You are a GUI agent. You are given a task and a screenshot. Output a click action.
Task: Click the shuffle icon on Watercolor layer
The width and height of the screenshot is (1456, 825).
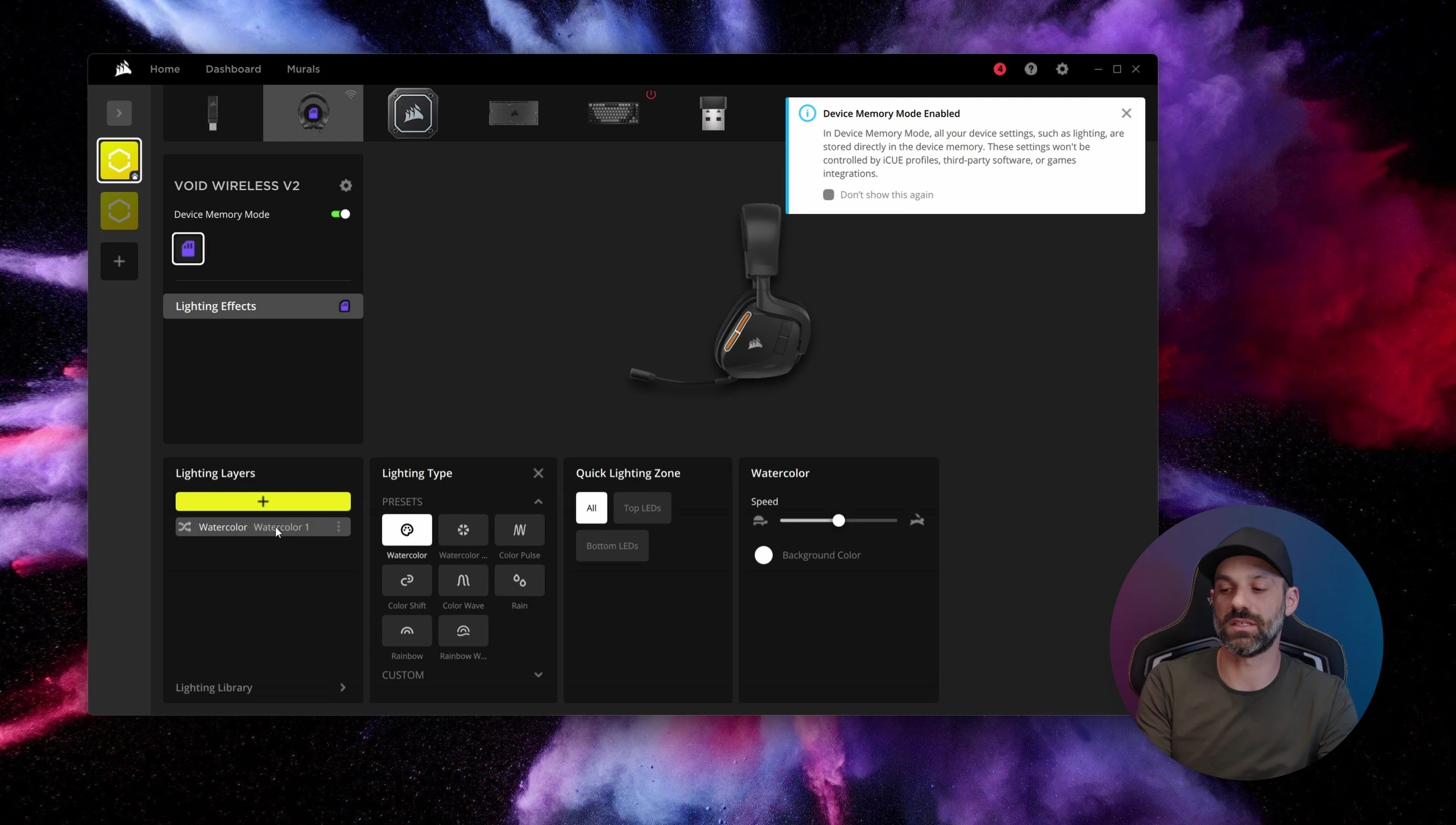tap(185, 527)
